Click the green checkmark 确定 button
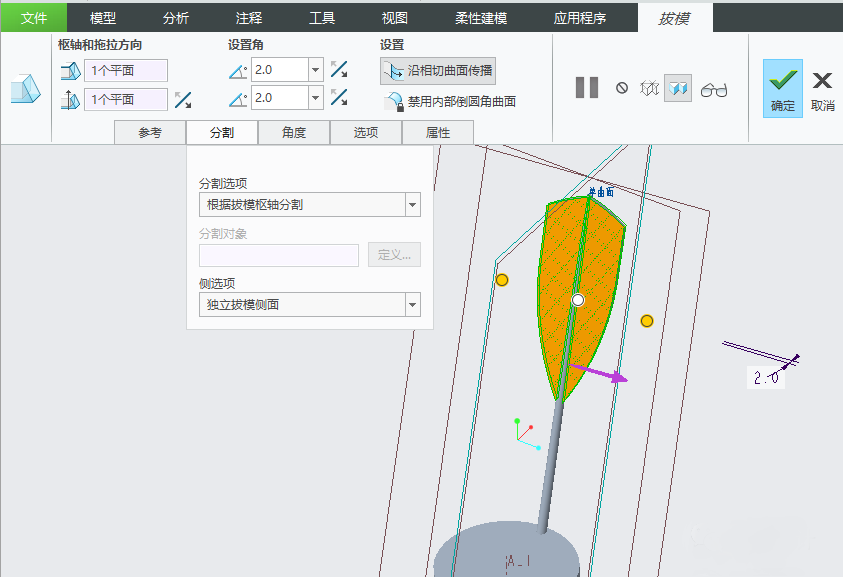Viewport: 843px width, 577px height. pos(782,87)
